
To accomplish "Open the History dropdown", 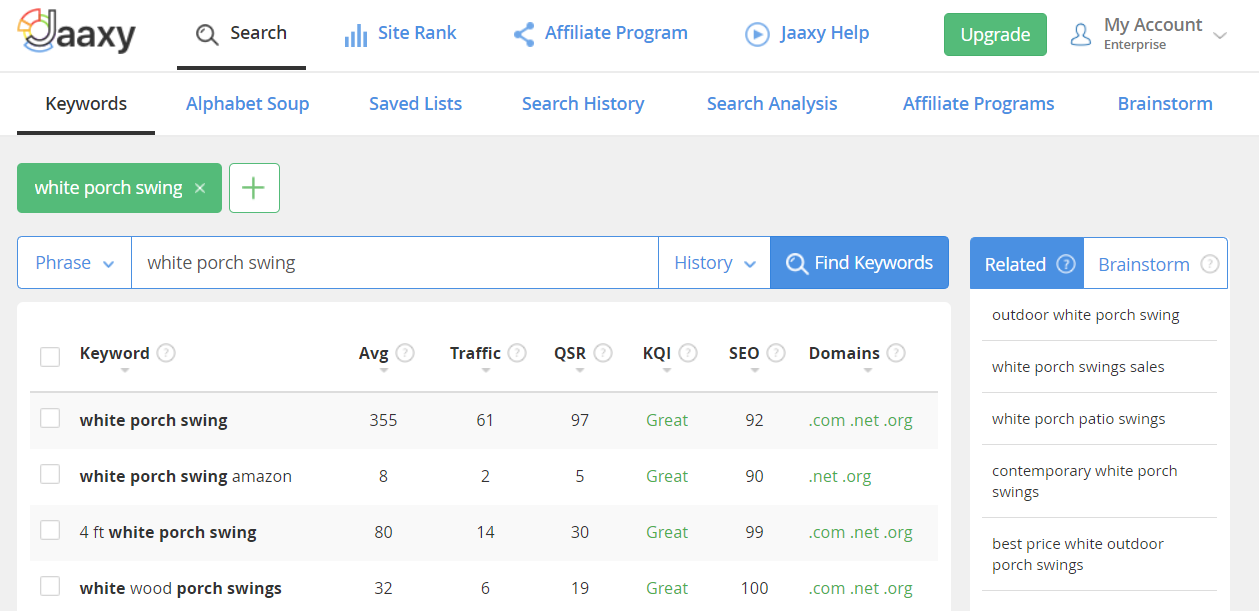I will 714,263.
